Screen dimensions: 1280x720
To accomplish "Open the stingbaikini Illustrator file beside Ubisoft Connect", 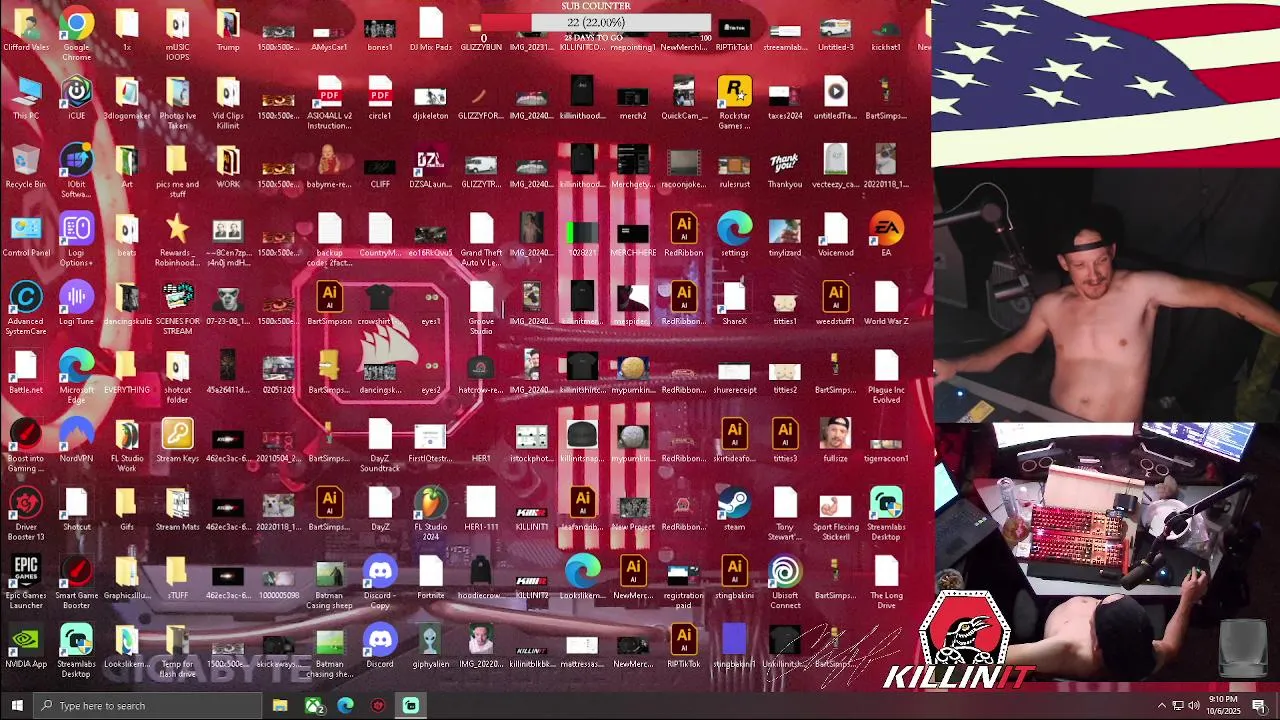I will click(734, 572).
